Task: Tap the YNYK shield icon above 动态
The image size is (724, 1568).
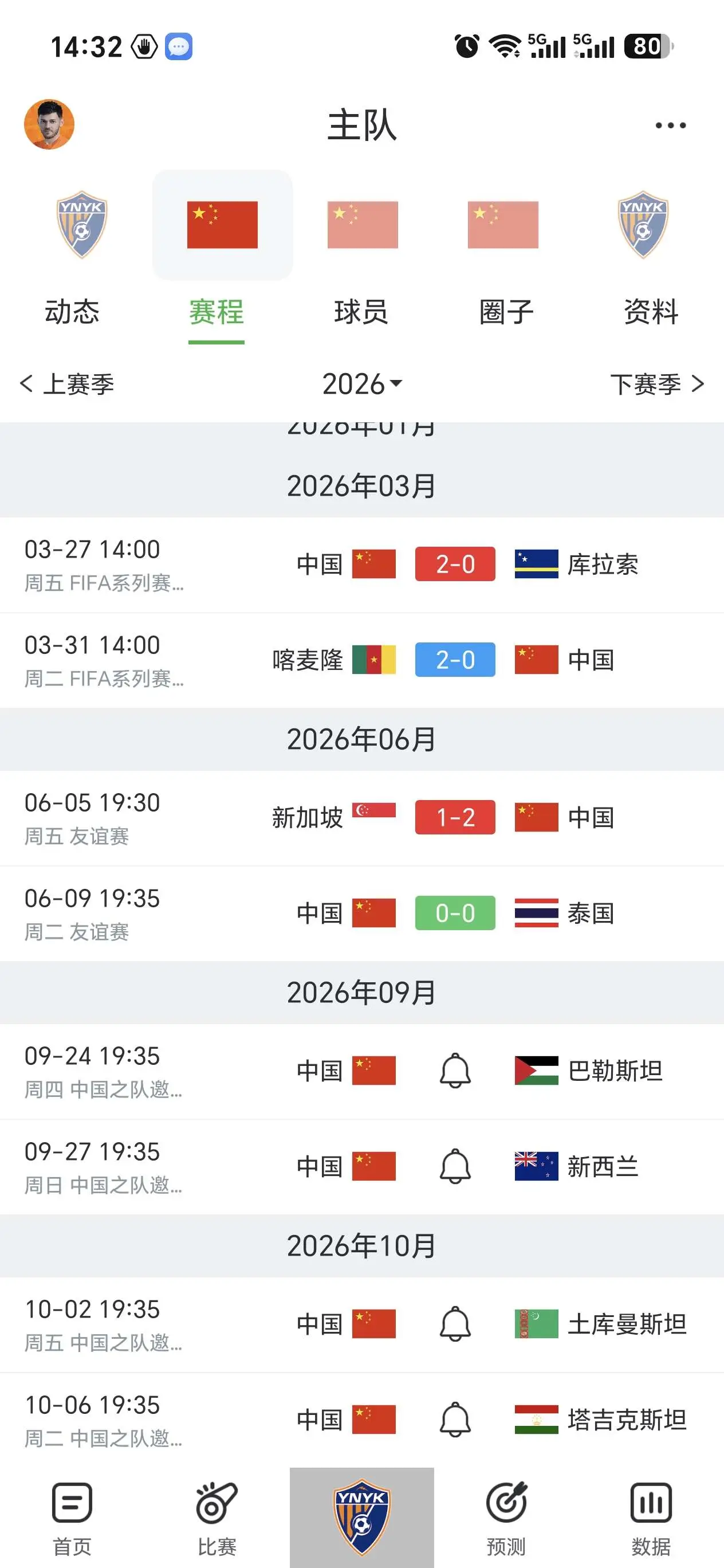Action: 82,225
